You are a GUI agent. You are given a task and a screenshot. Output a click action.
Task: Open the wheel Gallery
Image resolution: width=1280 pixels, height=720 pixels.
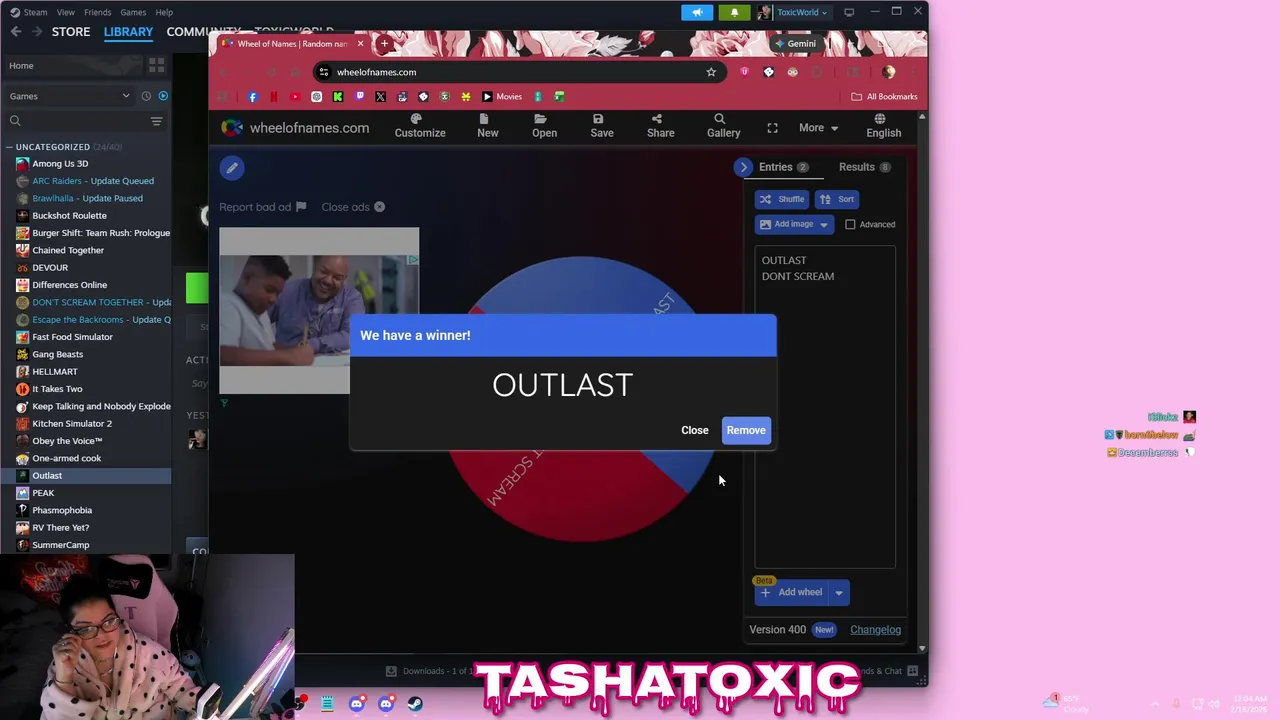coord(724,126)
